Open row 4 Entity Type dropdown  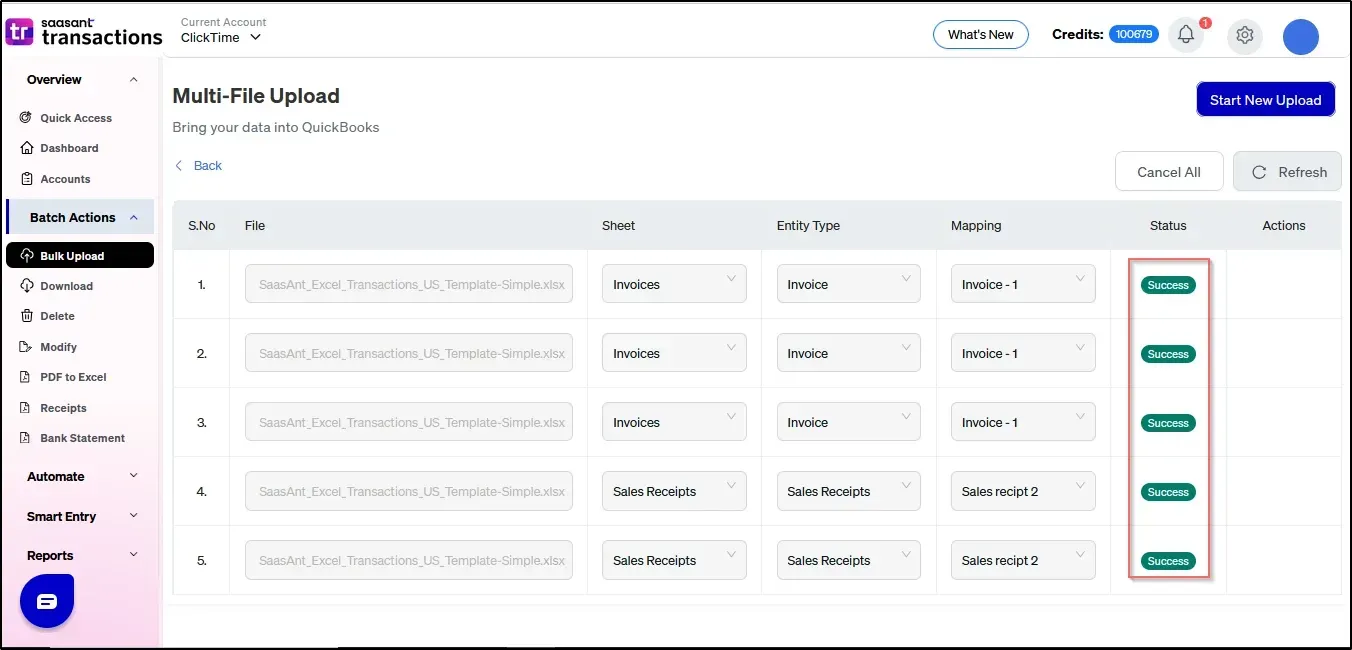click(848, 491)
